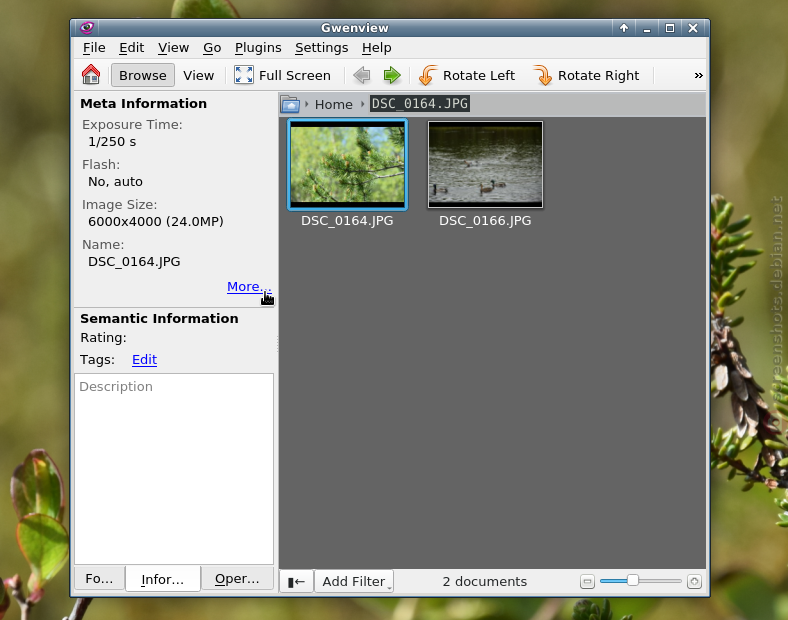Go to previous image arrow
This screenshot has width=788, height=620.
click(x=362, y=75)
